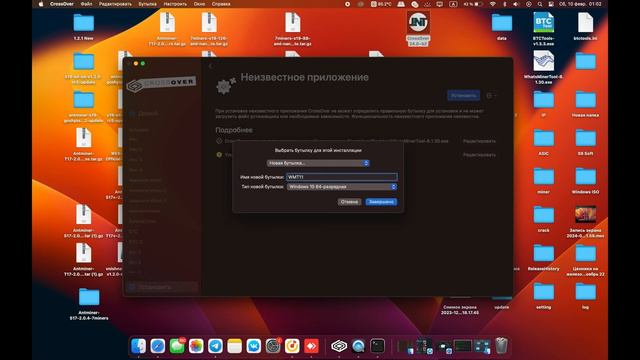
Task: Open Messages from the Dock
Action: [177, 346]
